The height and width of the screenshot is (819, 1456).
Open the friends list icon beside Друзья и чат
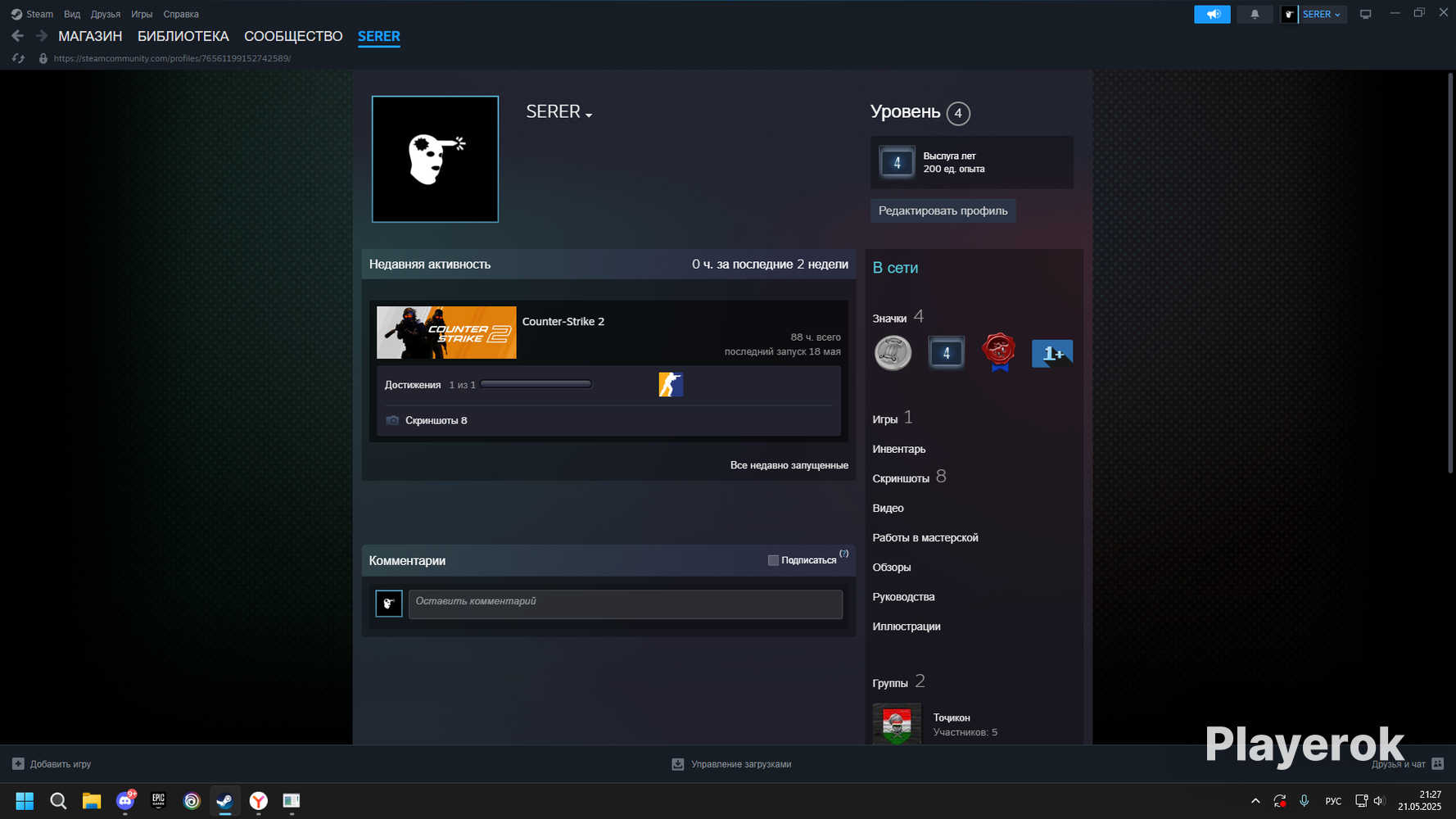1437,764
